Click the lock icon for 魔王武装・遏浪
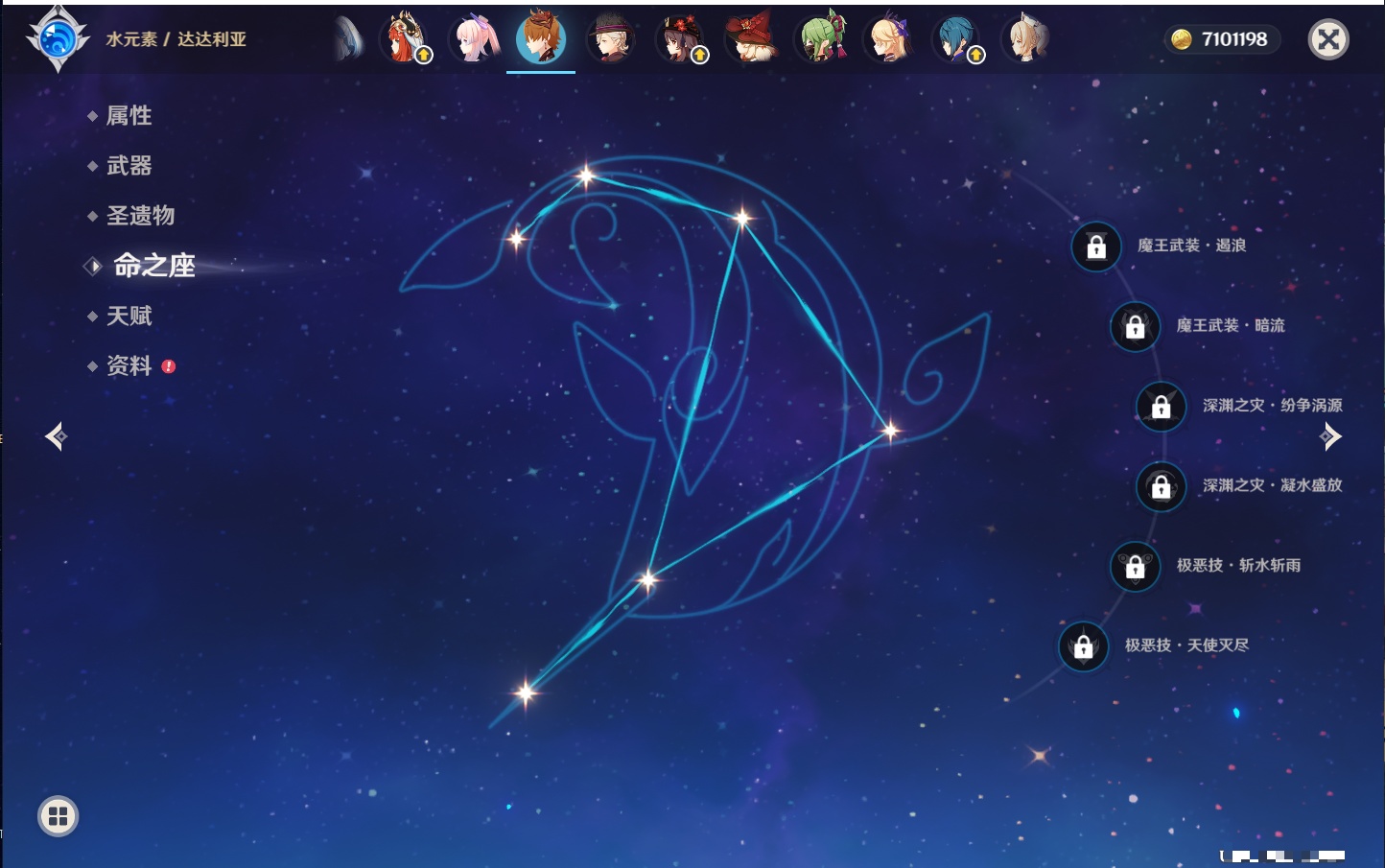Image resolution: width=1385 pixels, height=868 pixels. pos(1096,246)
